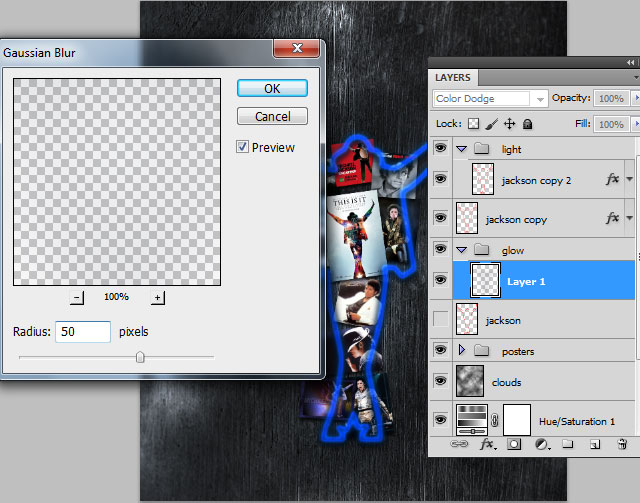Click the Fill value field

pyautogui.click(x=611, y=124)
